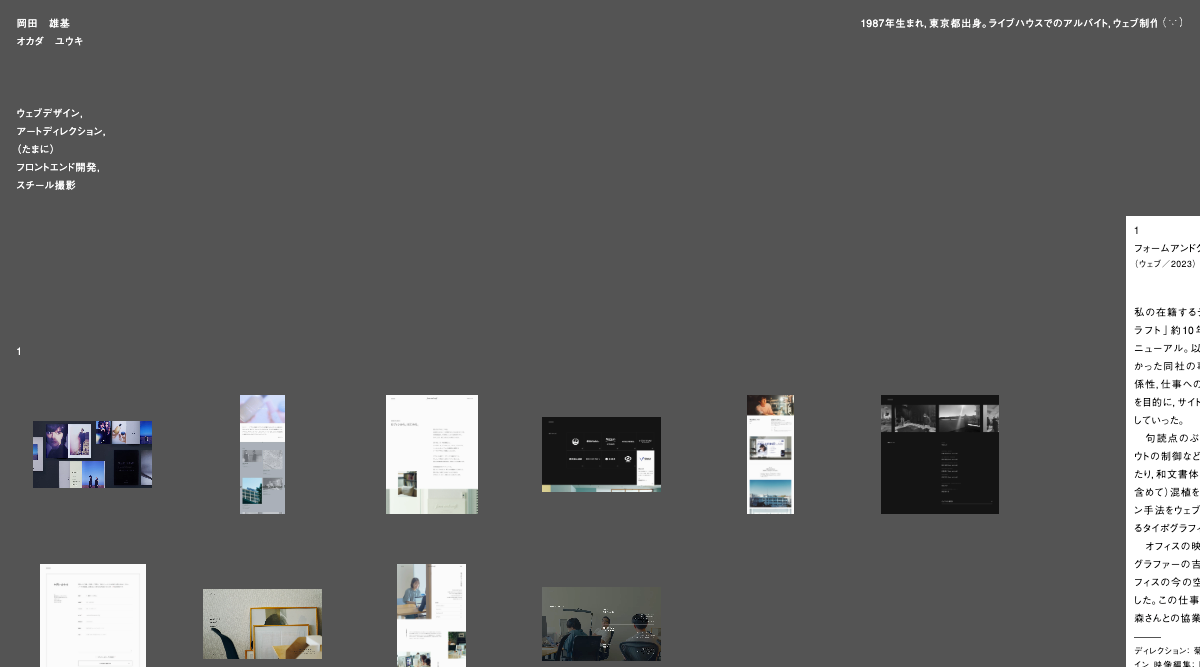
Task: Click the bio text starting 1987年生まれ
Action: [x=1009, y=23]
